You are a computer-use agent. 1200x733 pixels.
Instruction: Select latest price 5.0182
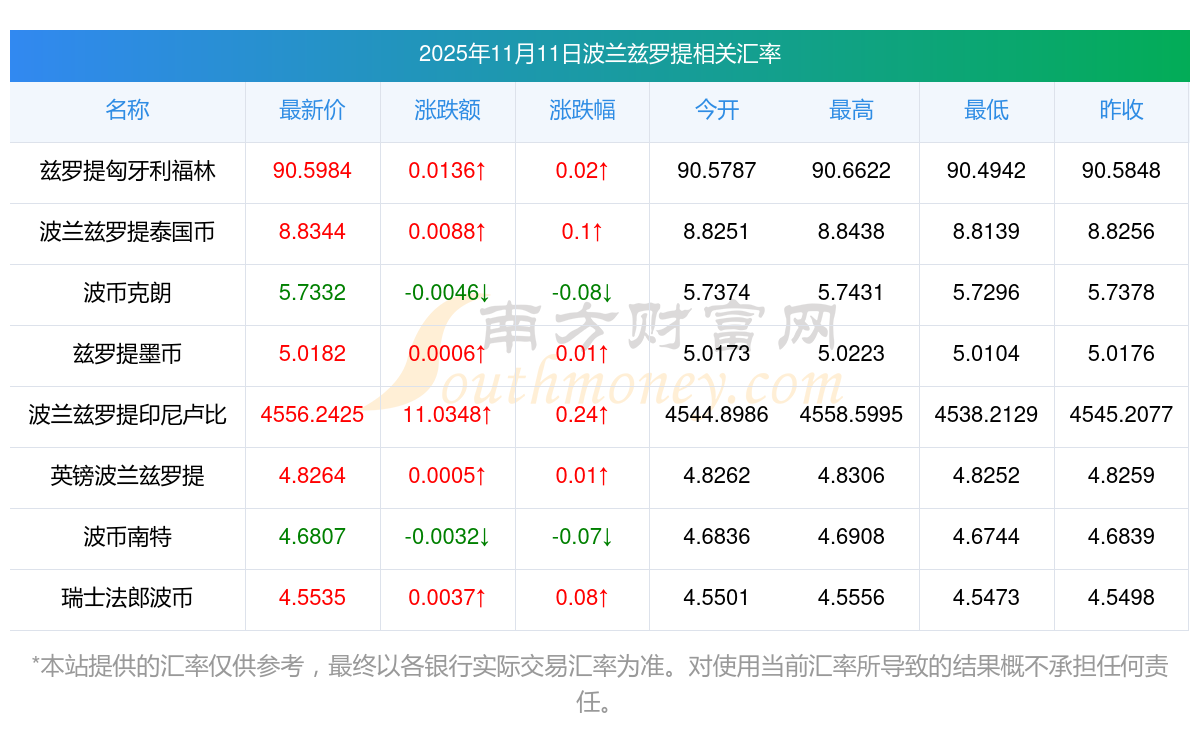[312, 354]
